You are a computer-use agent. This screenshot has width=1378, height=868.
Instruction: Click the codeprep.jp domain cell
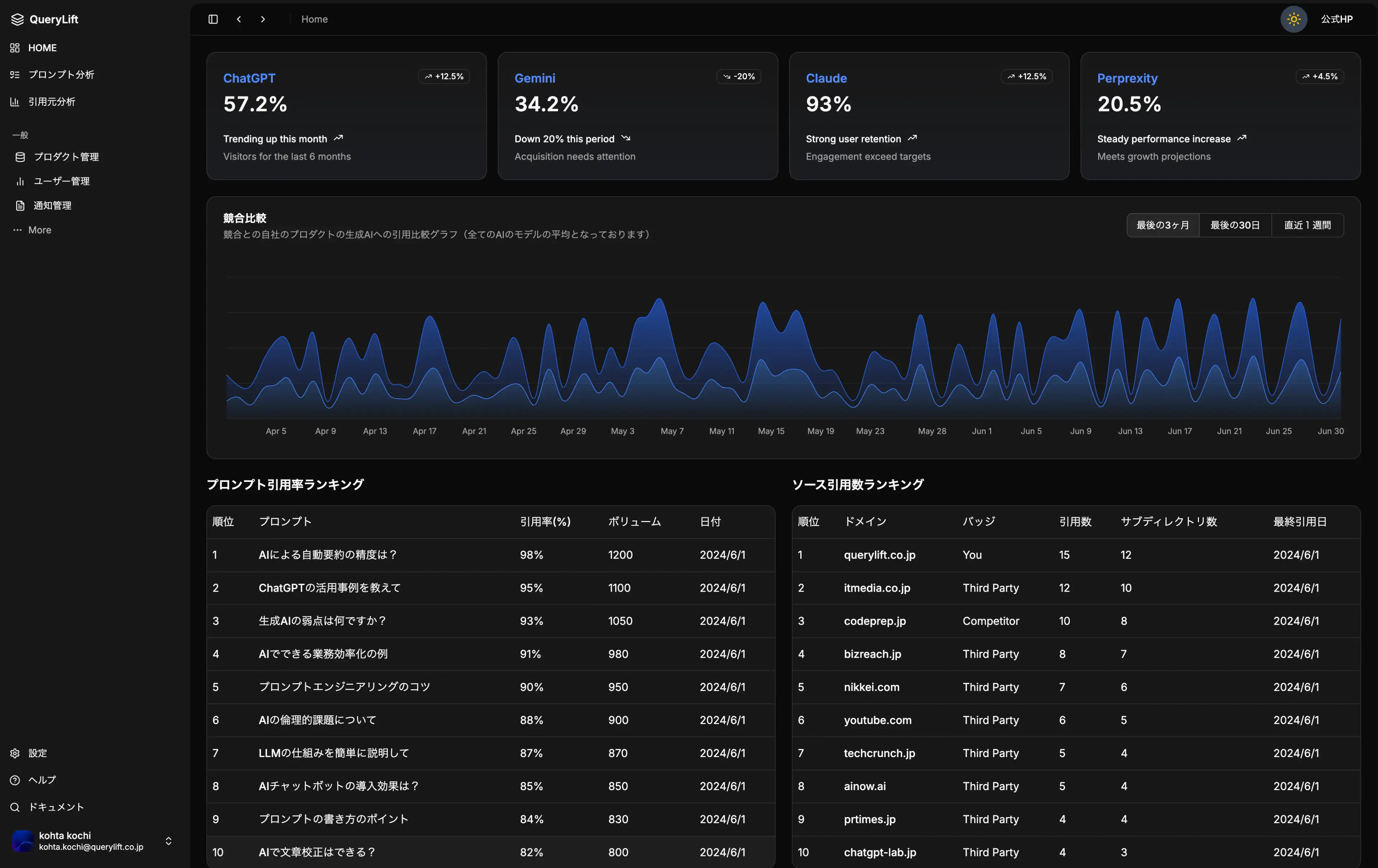(x=875, y=621)
